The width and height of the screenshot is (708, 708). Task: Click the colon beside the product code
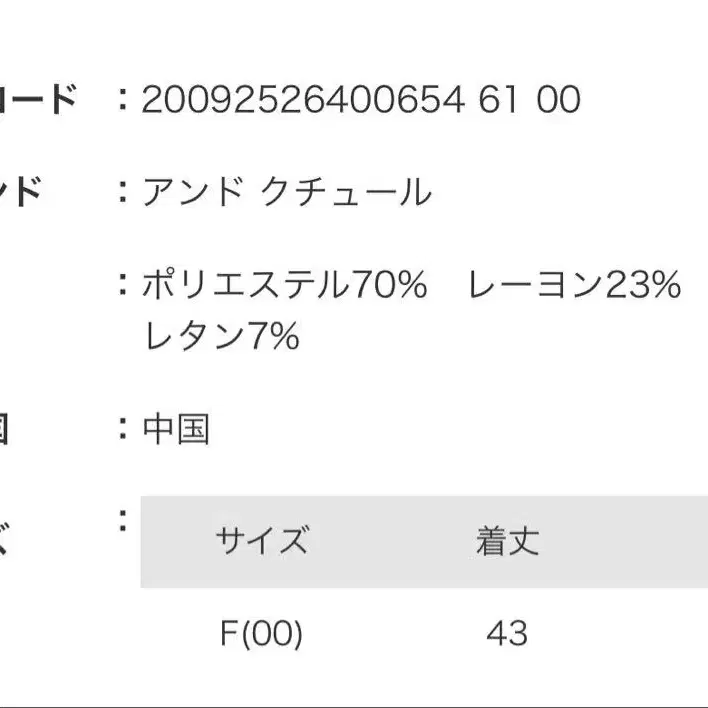tap(122, 100)
